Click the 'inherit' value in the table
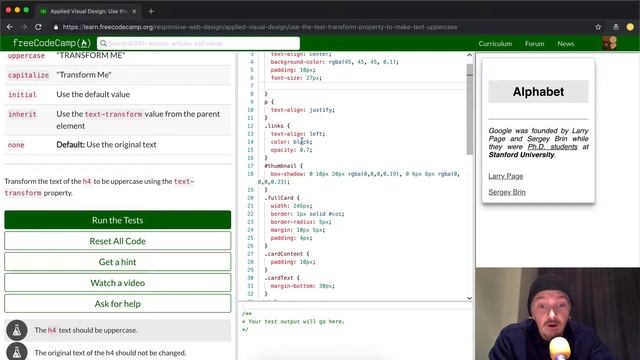 [x=22, y=114]
